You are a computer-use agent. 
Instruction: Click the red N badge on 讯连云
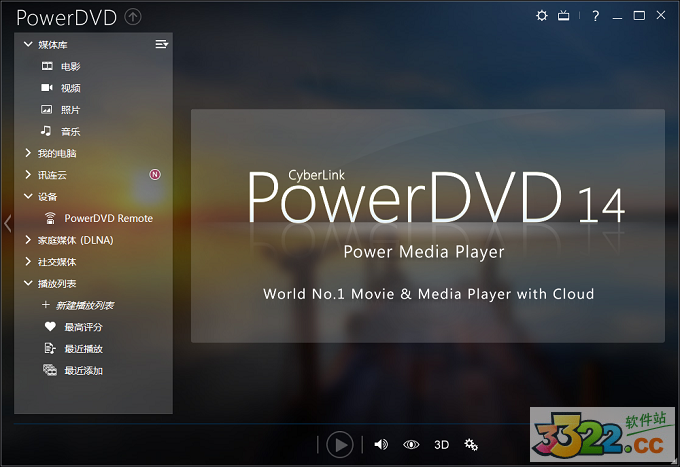(155, 174)
